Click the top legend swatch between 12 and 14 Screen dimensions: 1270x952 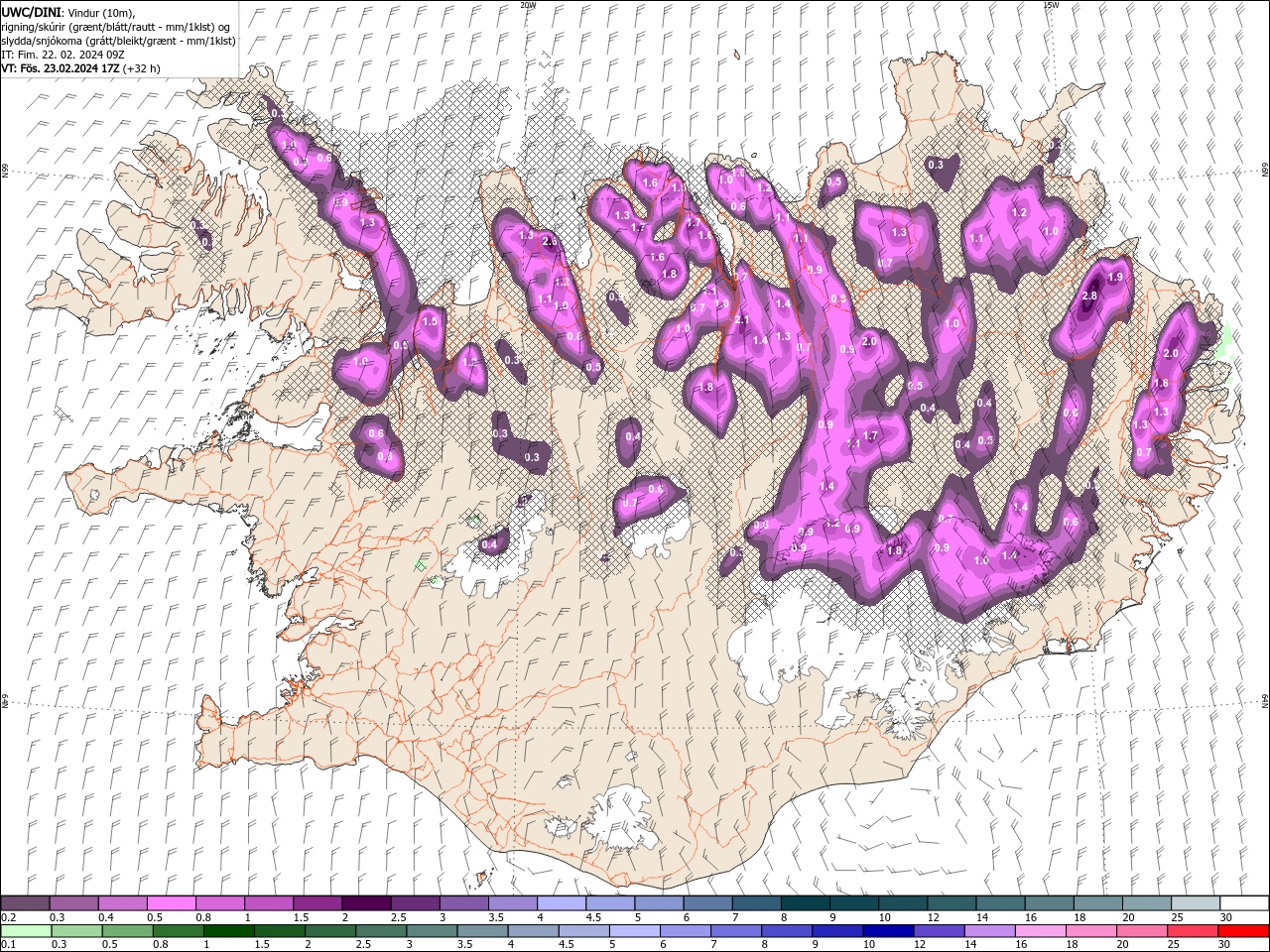(952, 902)
